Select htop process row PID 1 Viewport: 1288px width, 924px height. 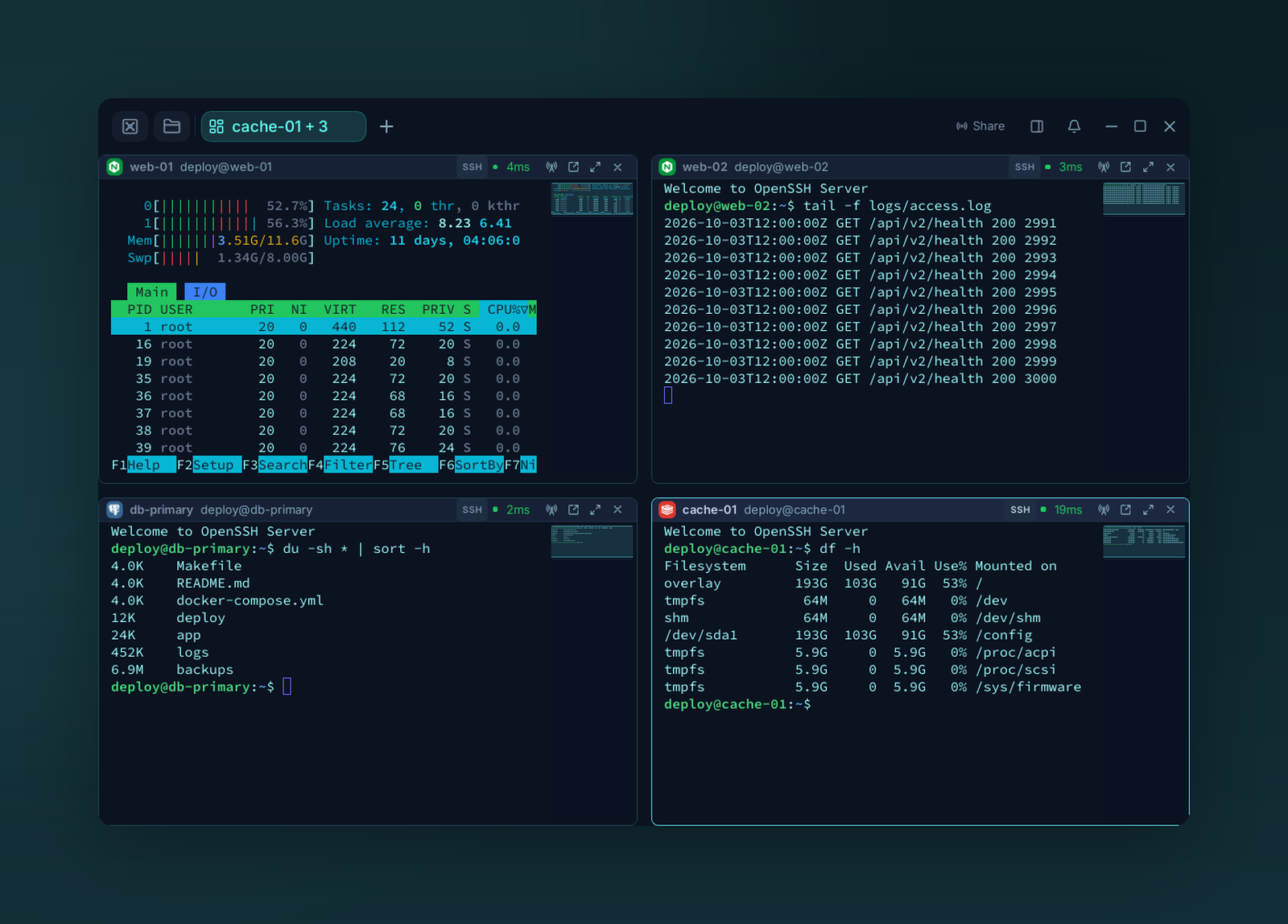(x=324, y=327)
